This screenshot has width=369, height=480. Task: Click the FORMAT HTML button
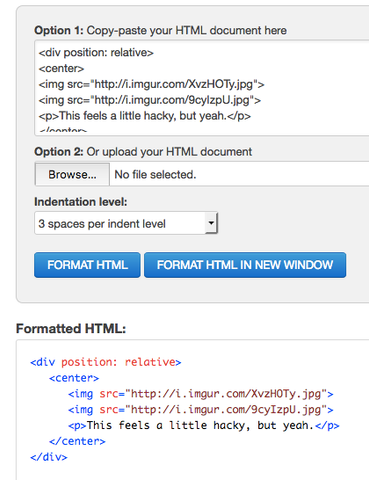tap(87, 265)
